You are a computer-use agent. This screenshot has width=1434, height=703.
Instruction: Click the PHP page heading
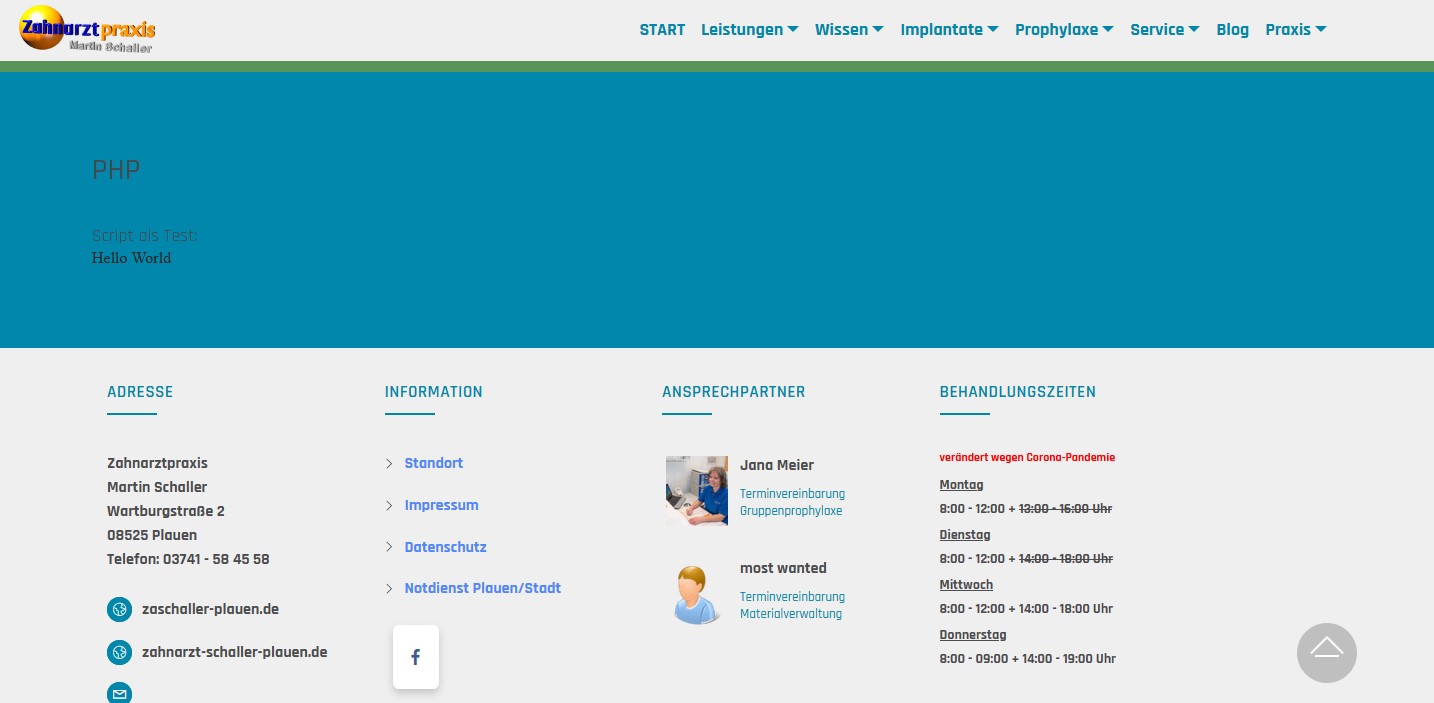coord(116,169)
